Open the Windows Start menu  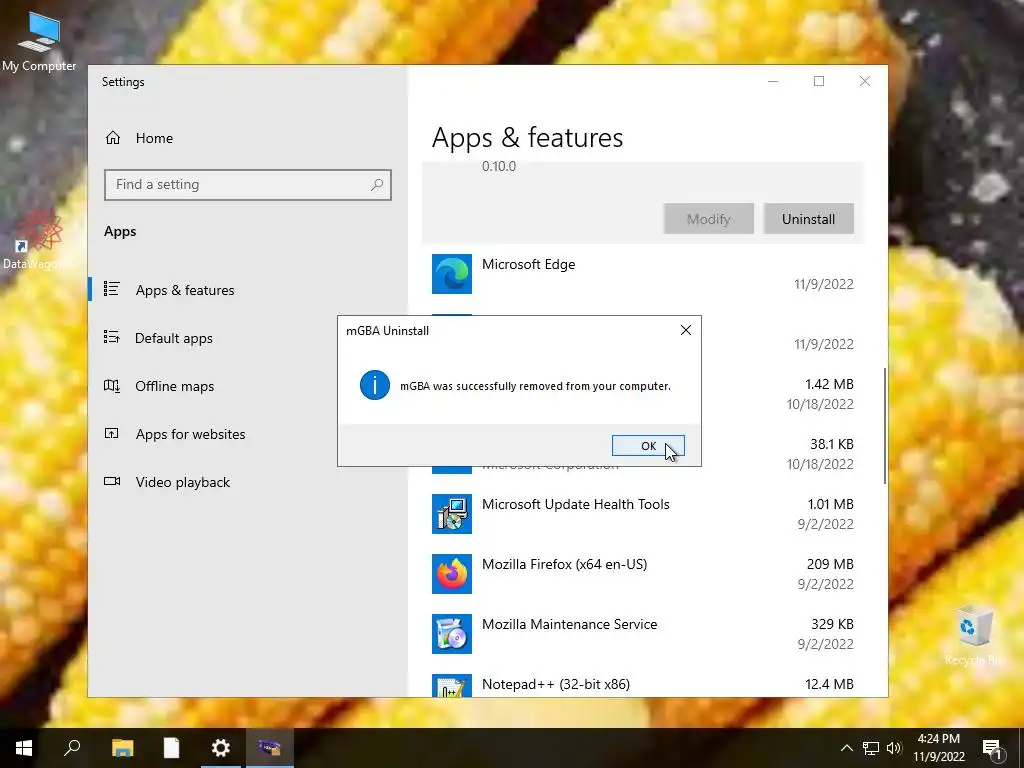pos(24,748)
